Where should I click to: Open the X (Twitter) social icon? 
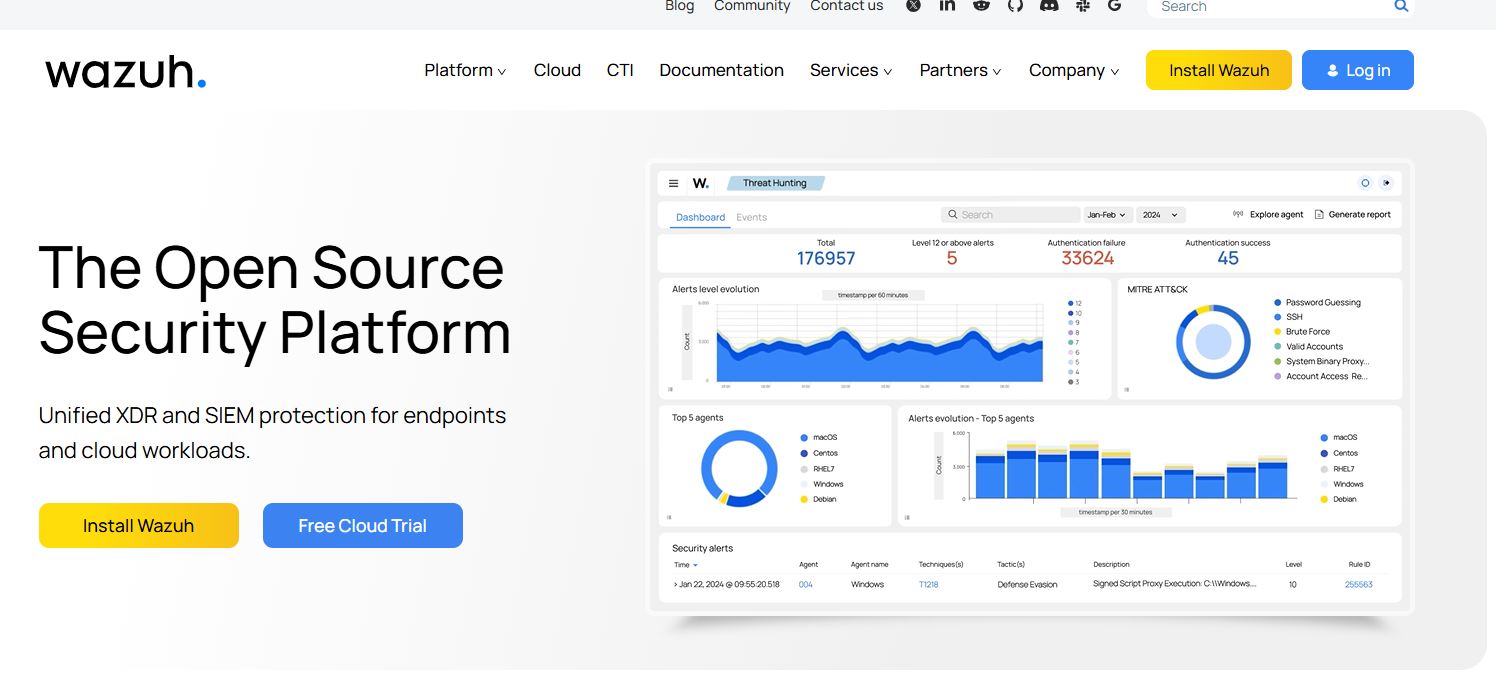pyautogui.click(x=913, y=5)
